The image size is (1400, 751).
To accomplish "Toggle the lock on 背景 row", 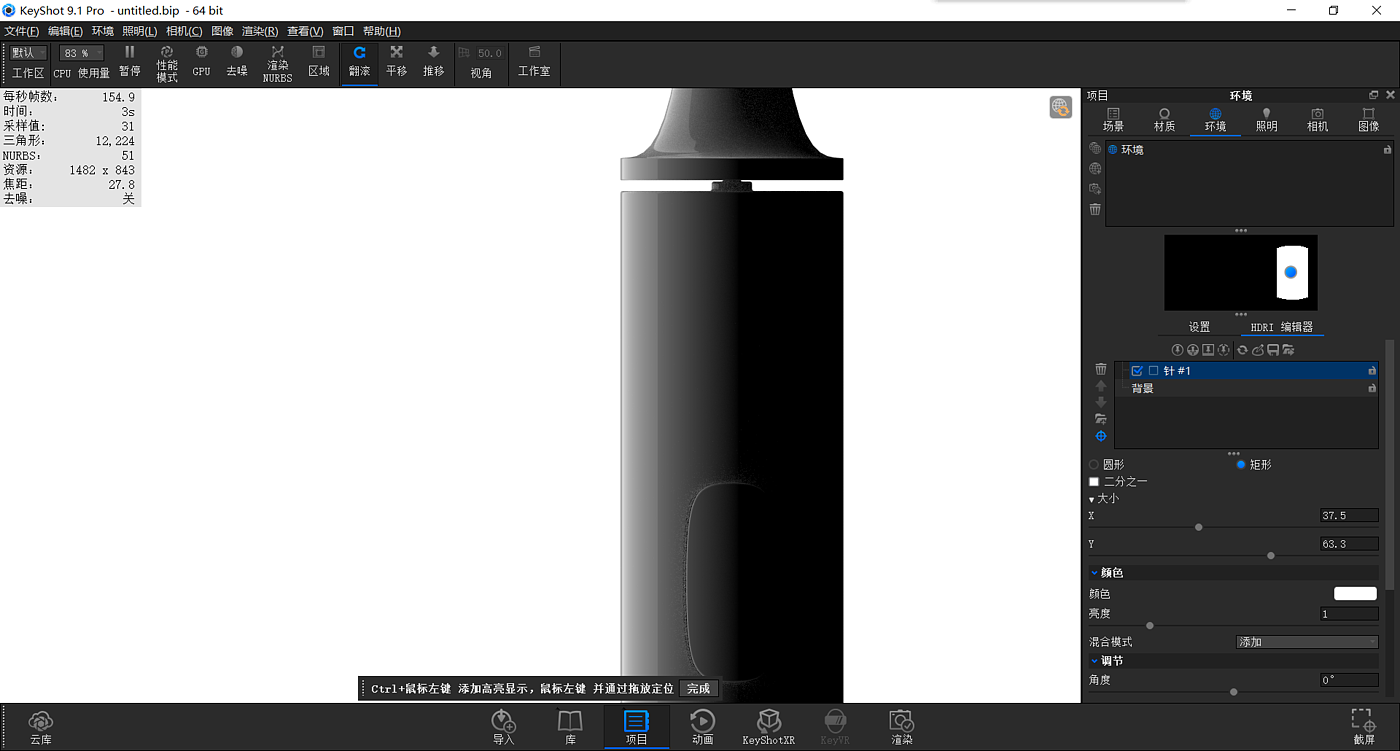I will click(1372, 388).
